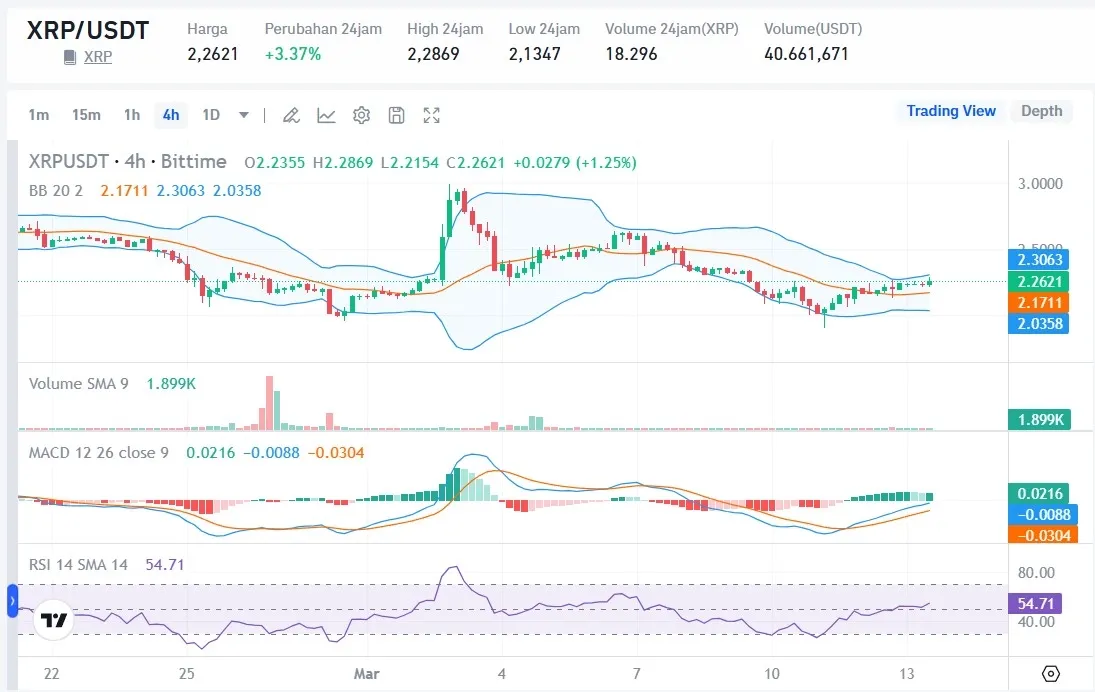Click the 54.71 RSI axis tag
The height and width of the screenshot is (692, 1095).
[1035, 603]
